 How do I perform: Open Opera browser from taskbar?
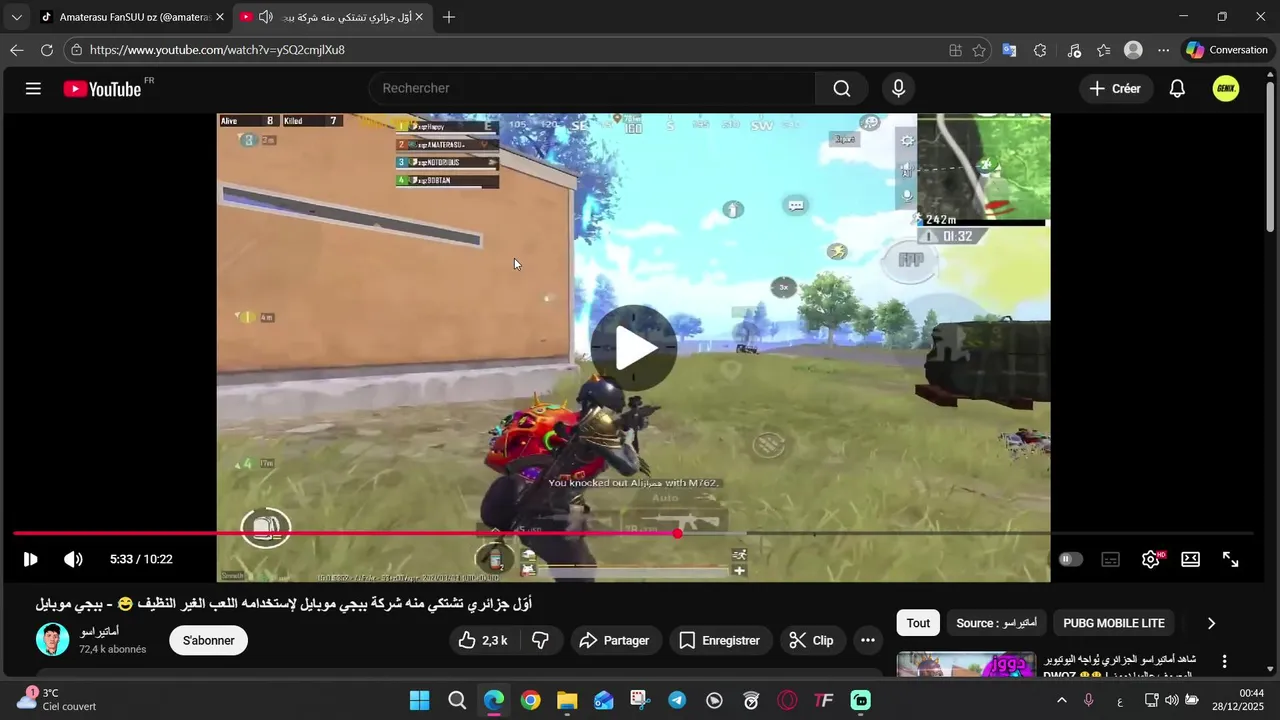point(788,700)
